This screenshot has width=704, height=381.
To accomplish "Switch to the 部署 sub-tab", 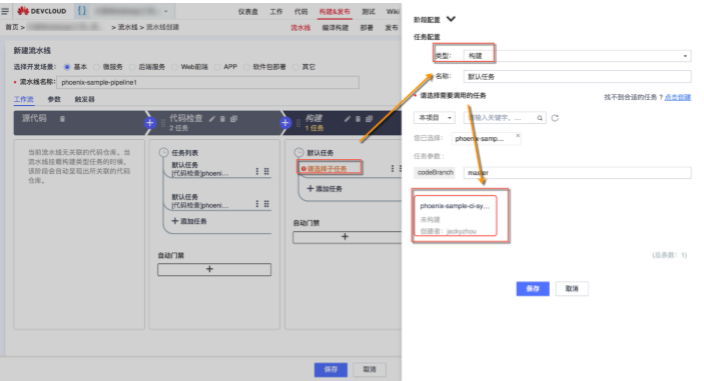I will (x=367, y=28).
